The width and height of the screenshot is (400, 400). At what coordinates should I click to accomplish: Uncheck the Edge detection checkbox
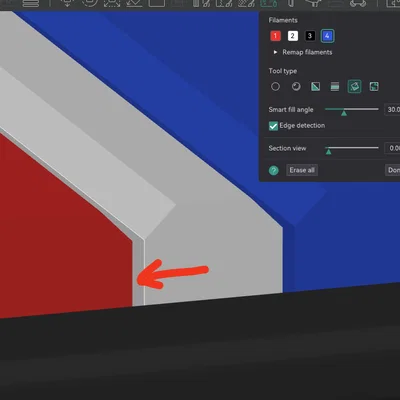[273, 126]
